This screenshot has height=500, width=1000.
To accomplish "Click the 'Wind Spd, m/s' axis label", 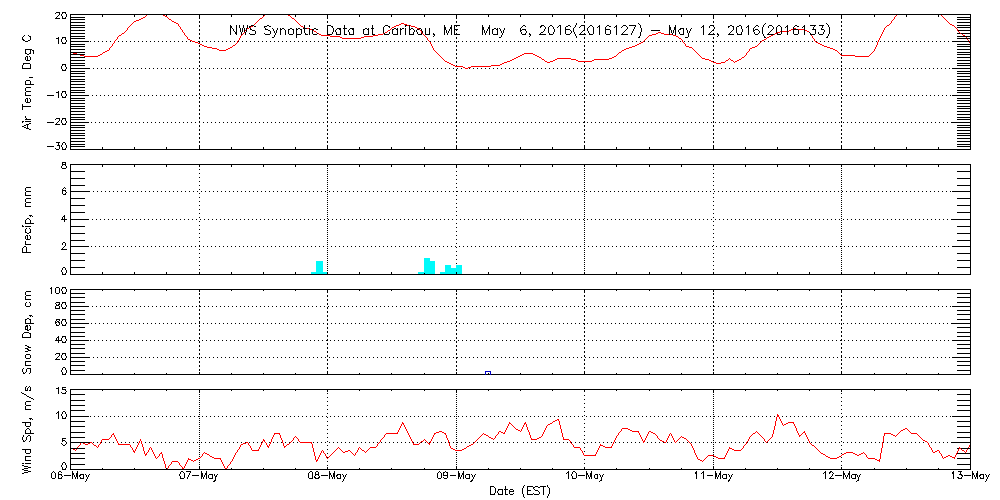I will 27,430.
